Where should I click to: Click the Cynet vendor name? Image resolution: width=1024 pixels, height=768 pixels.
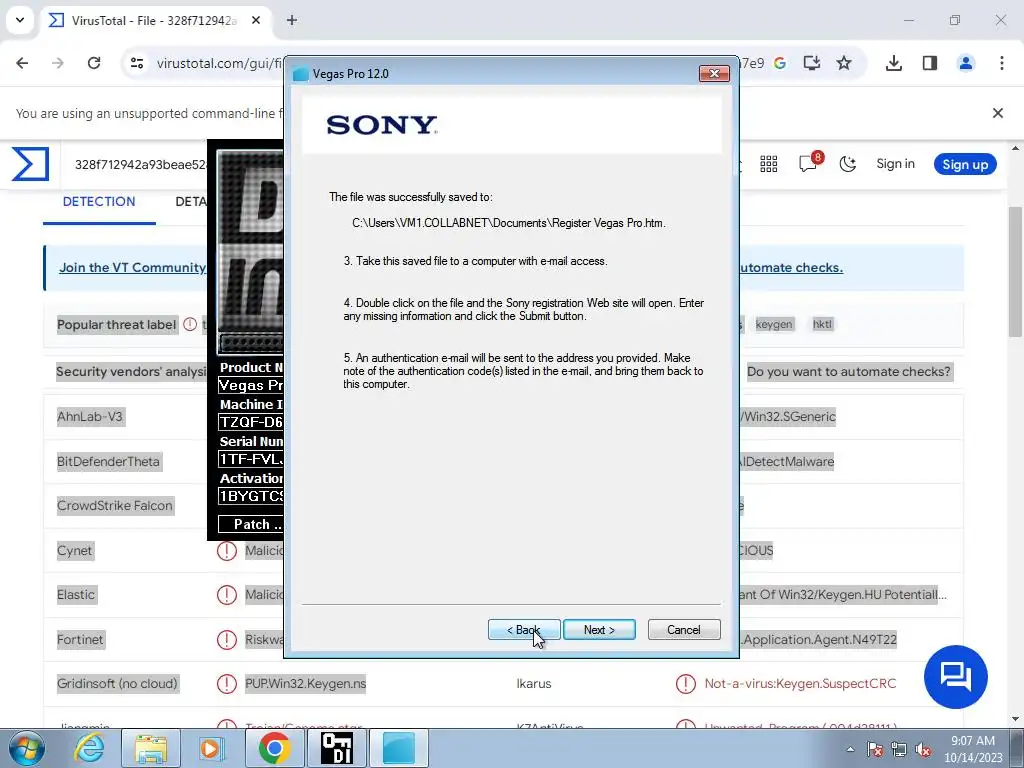click(74, 550)
